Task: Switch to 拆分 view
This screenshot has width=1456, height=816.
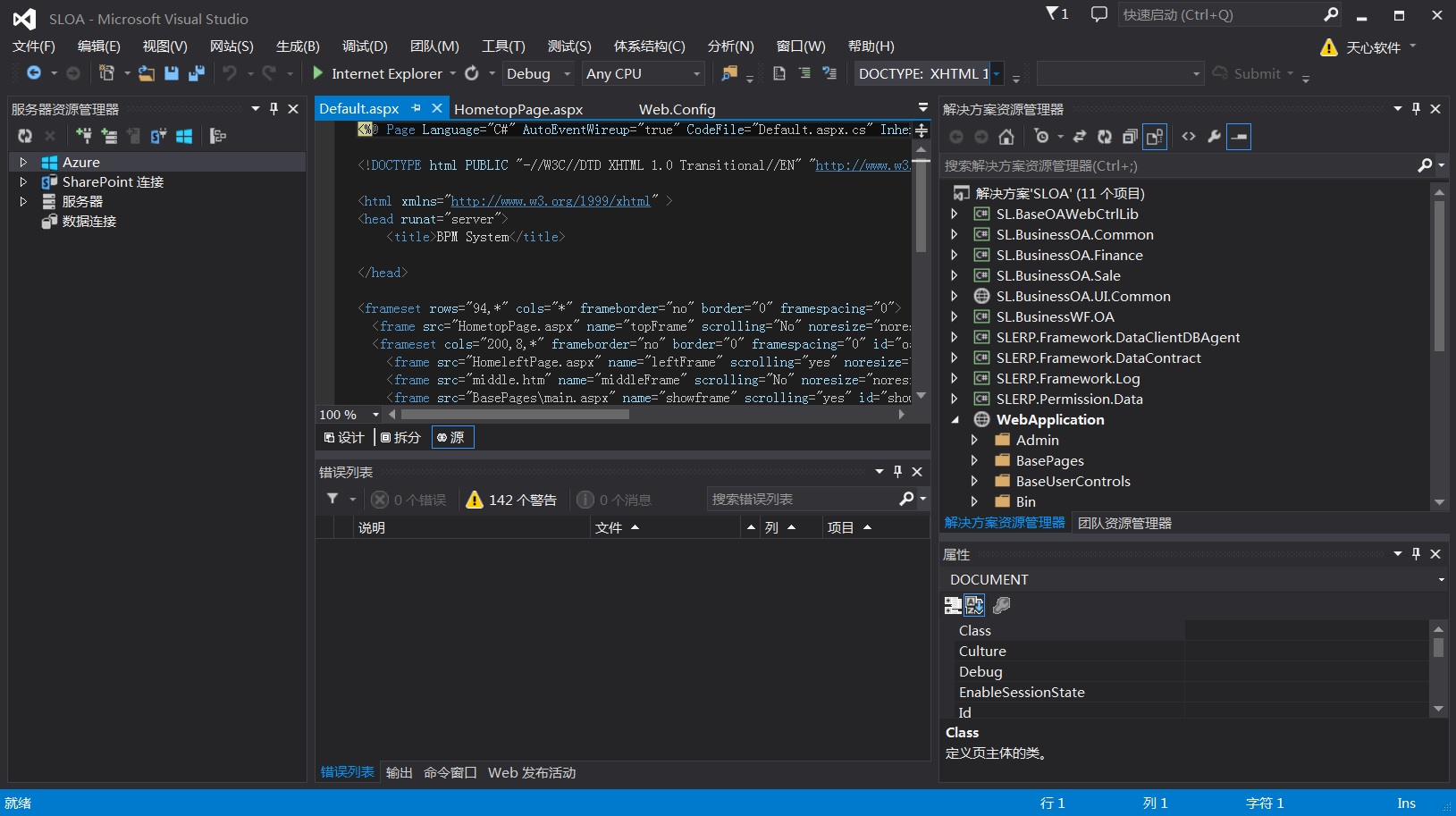Action: [x=400, y=437]
